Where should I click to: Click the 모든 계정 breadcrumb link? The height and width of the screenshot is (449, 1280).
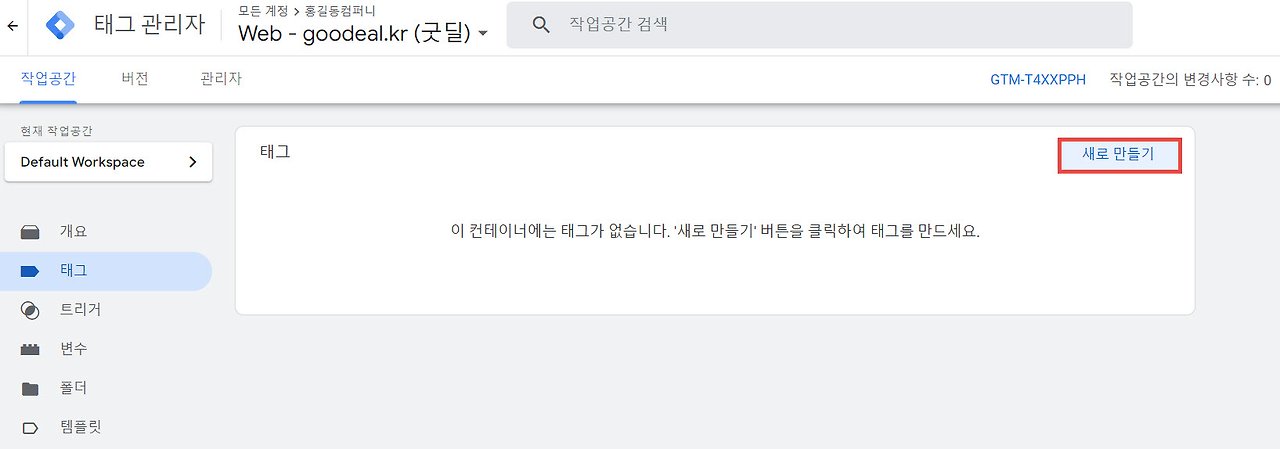tap(263, 12)
